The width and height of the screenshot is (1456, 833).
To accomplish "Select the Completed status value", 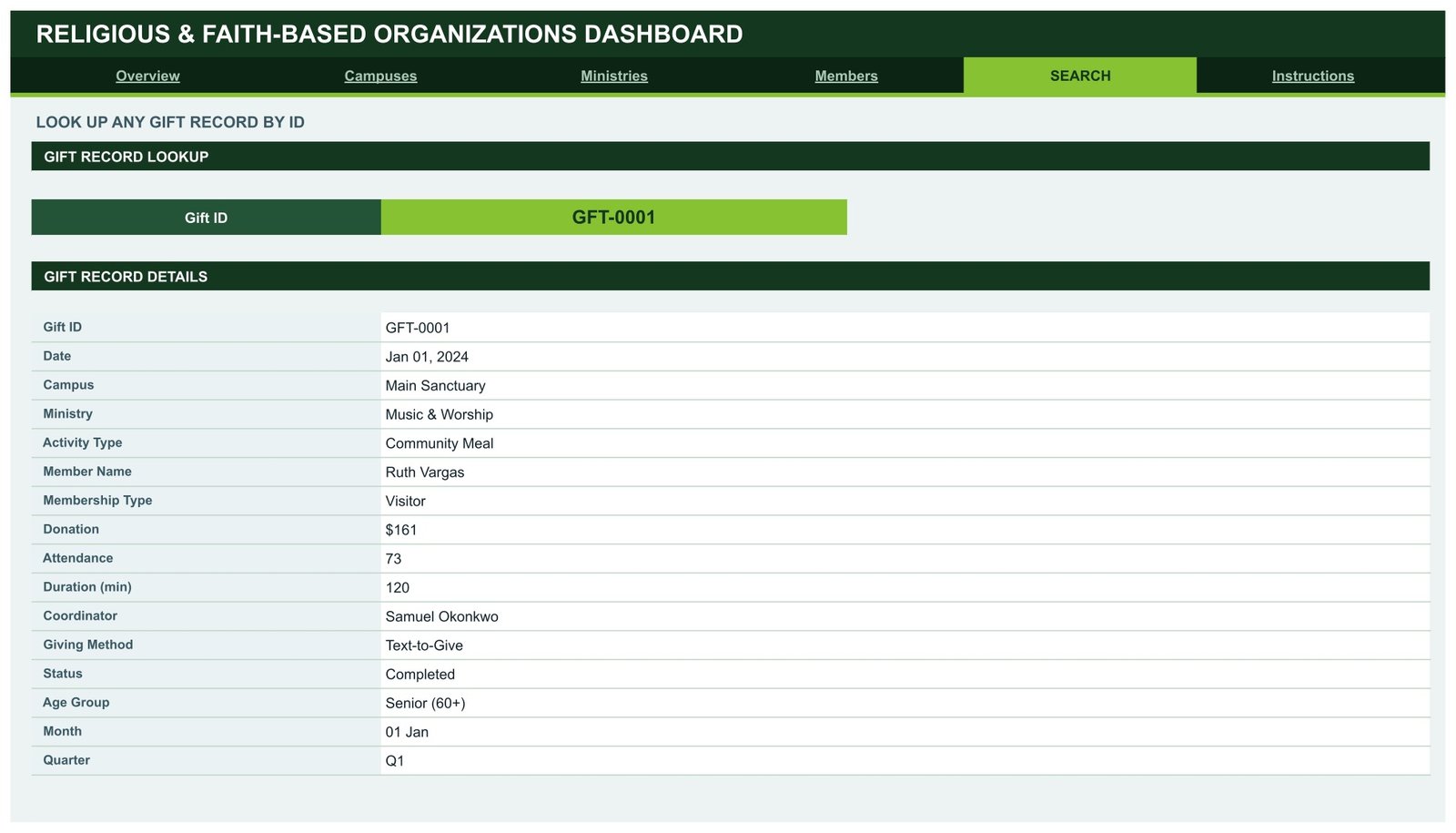I will pos(420,675).
